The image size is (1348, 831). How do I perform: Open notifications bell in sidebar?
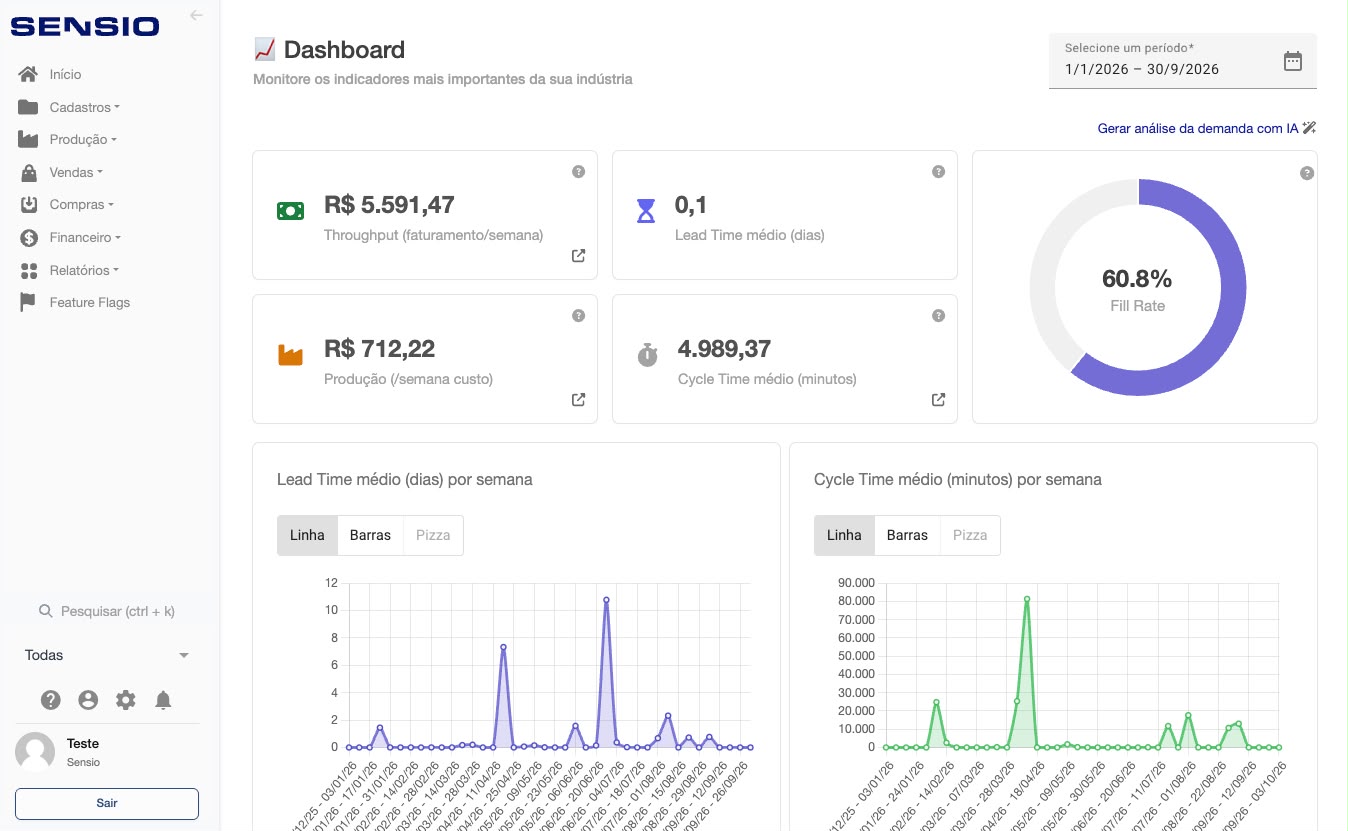[164, 700]
